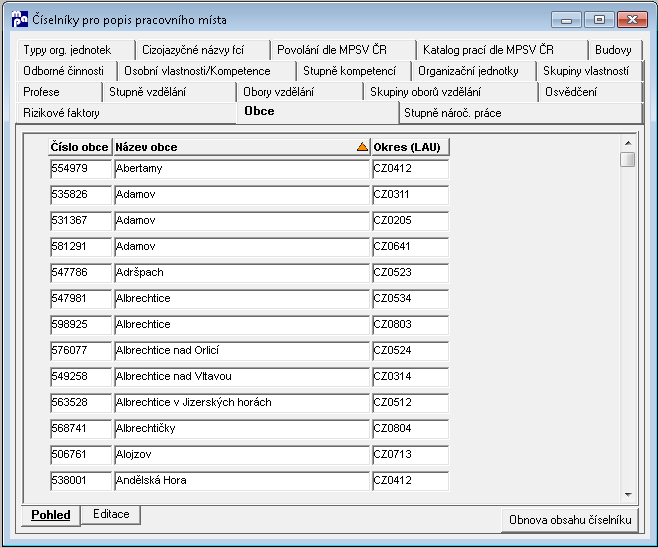Click Albrechtice field in row 547981
Image resolution: width=658 pixels, height=548 pixels.
click(x=242, y=299)
